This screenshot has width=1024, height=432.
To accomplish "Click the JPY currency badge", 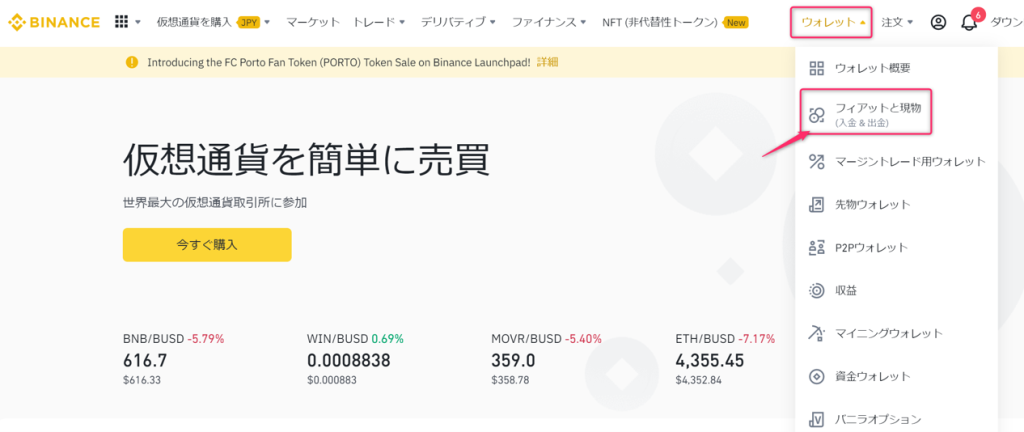I will [x=248, y=22].
